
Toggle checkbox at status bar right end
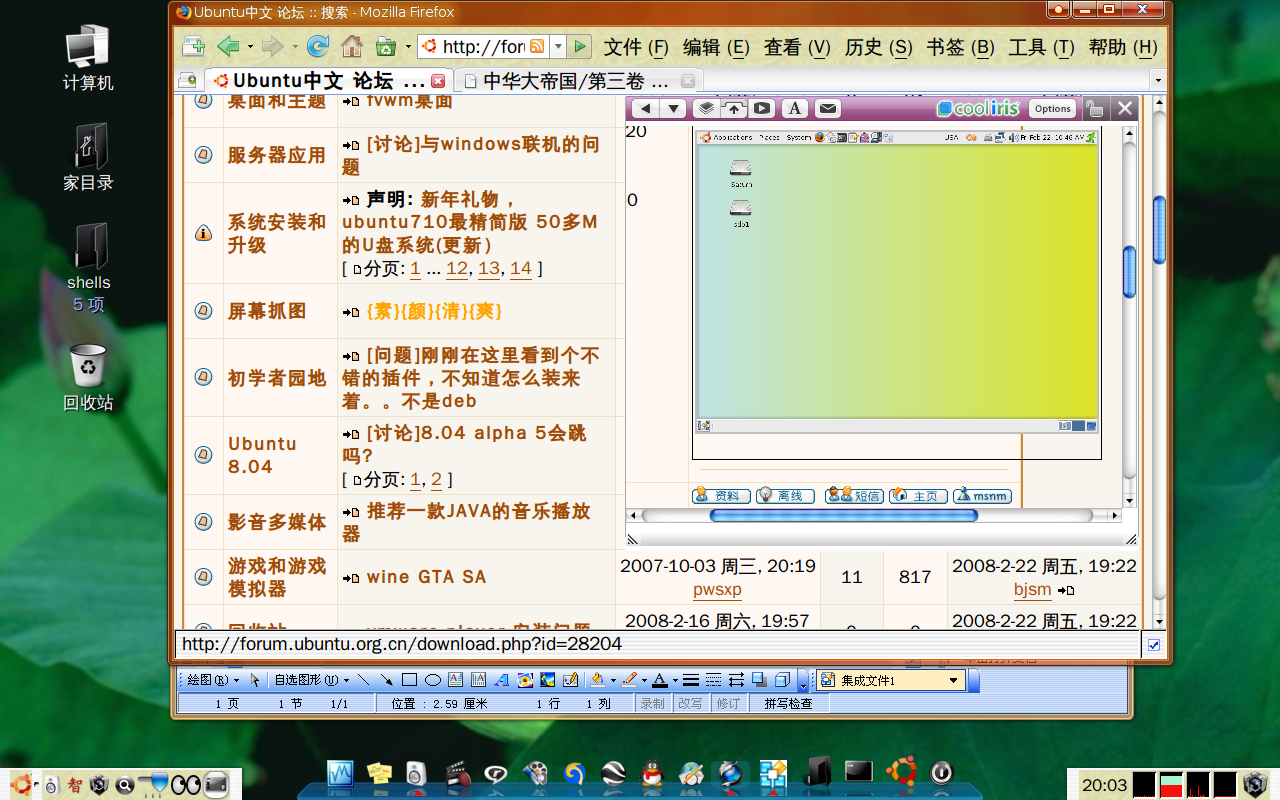click(1154, 645)
